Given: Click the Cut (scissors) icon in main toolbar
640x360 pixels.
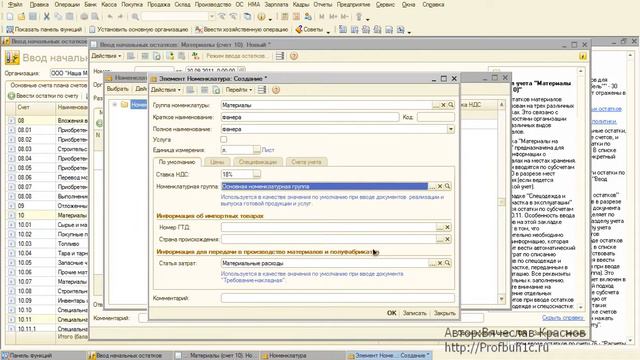Looking at the screenshot, I should 47,17.
